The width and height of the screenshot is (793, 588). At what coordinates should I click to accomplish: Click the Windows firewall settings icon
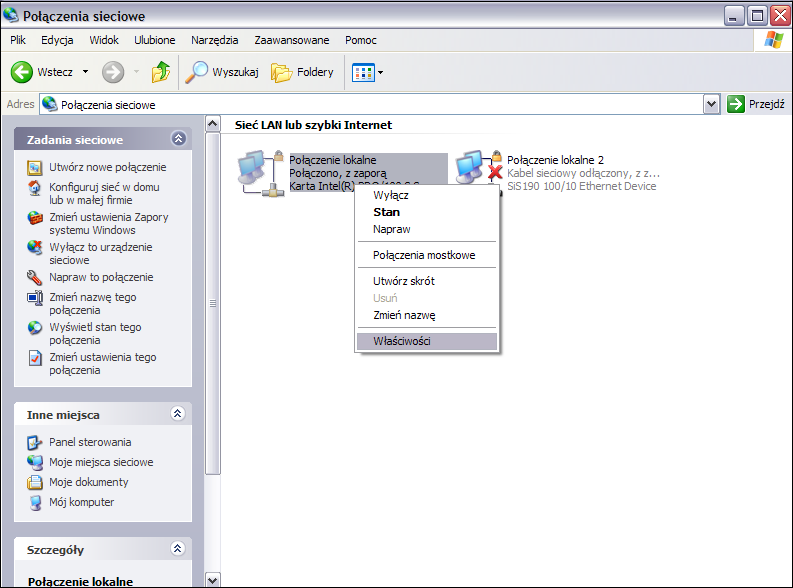tap(35, 218)
